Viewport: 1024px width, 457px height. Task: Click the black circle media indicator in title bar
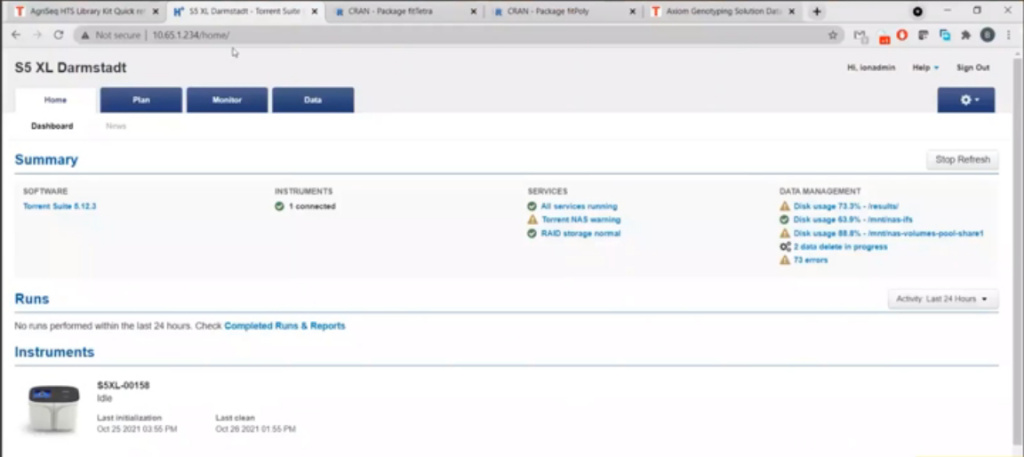pyautogui.click(x=918, y=11)
